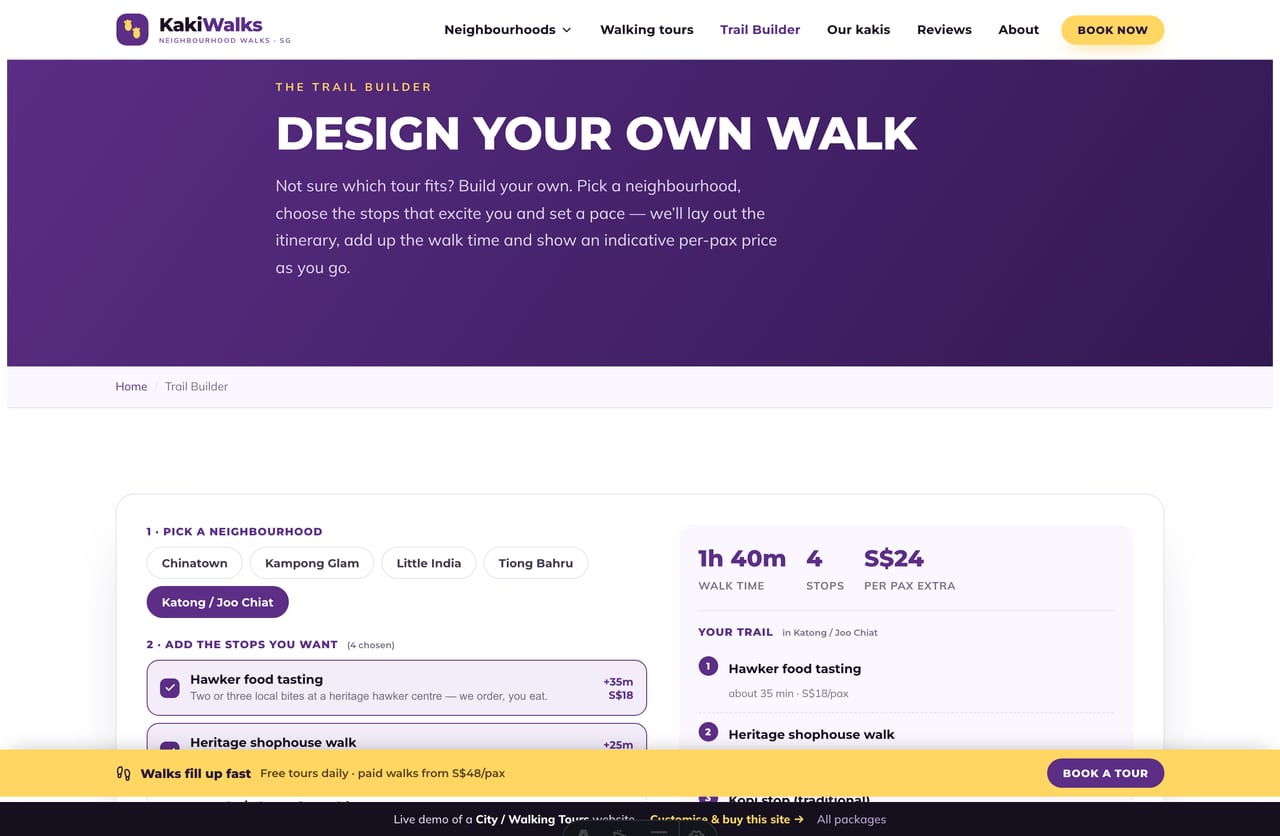The image size is (1280, 836).
Task: Open the All packages link
Action: click(851, 819)
